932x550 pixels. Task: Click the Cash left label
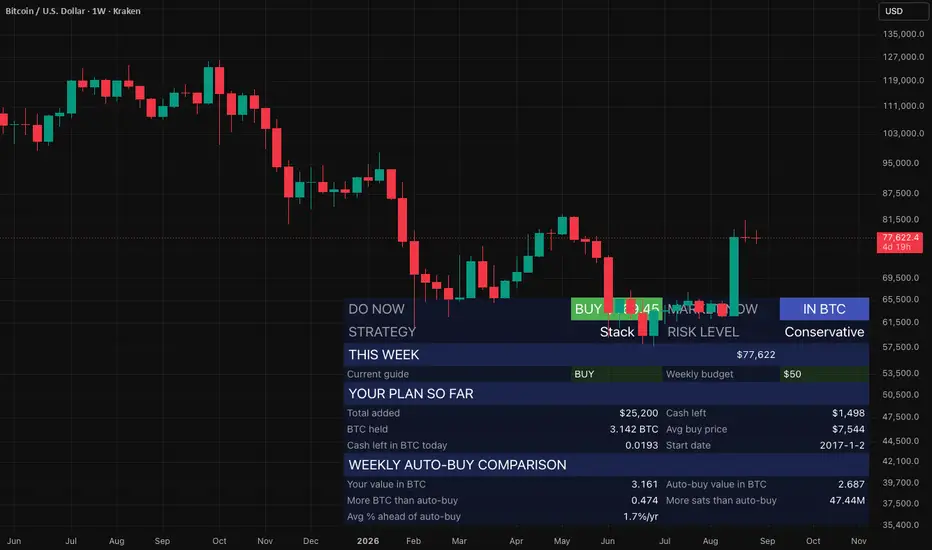[x=686, y=413]
